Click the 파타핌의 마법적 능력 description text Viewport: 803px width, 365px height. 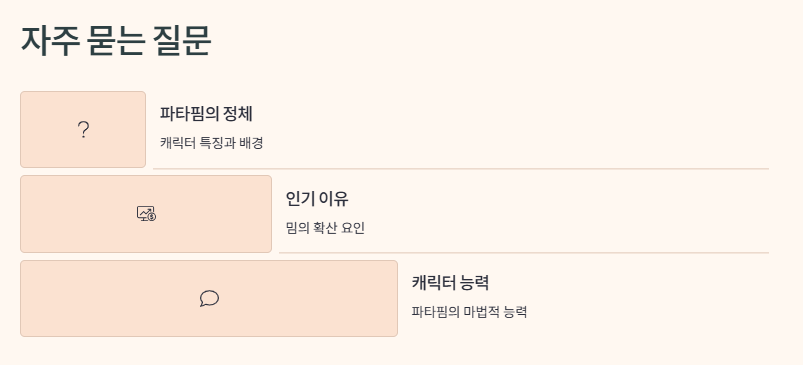coord(469,312)
